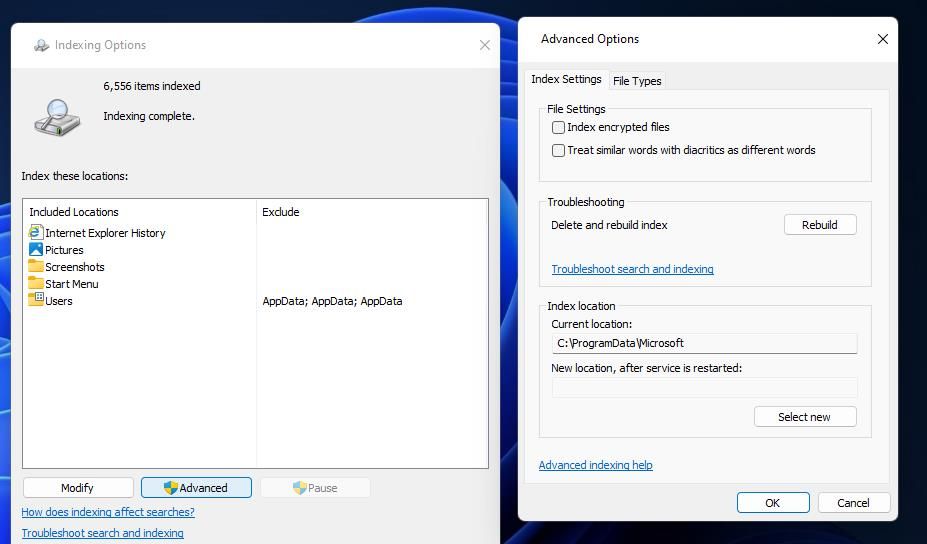
Task: Click the Indexing Options title bar icon
Action: coord(41,46)
